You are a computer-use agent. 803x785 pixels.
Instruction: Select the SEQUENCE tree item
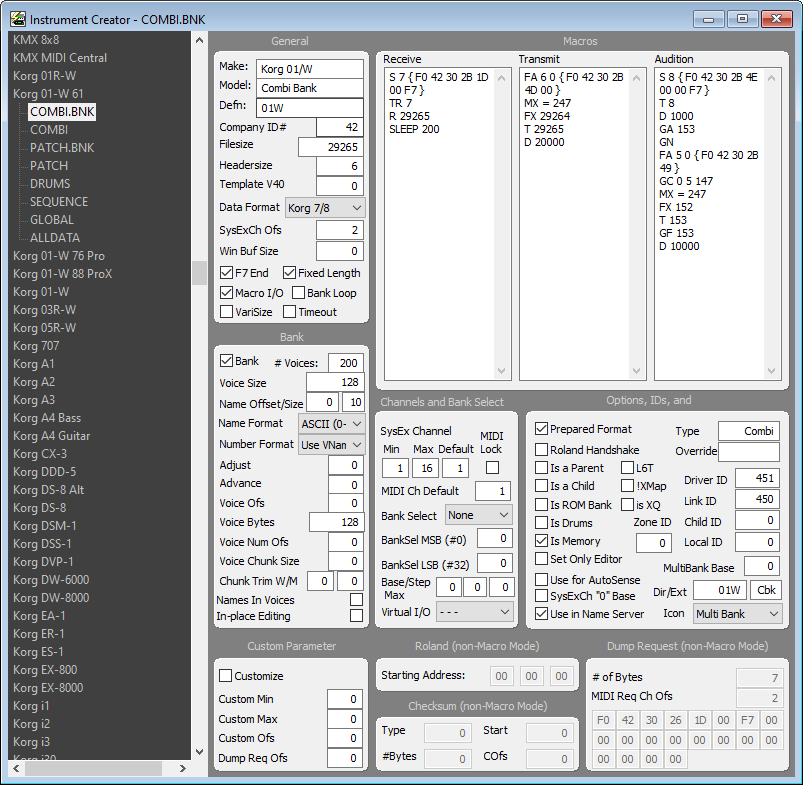pyautogui.click(x=59, y=202)
